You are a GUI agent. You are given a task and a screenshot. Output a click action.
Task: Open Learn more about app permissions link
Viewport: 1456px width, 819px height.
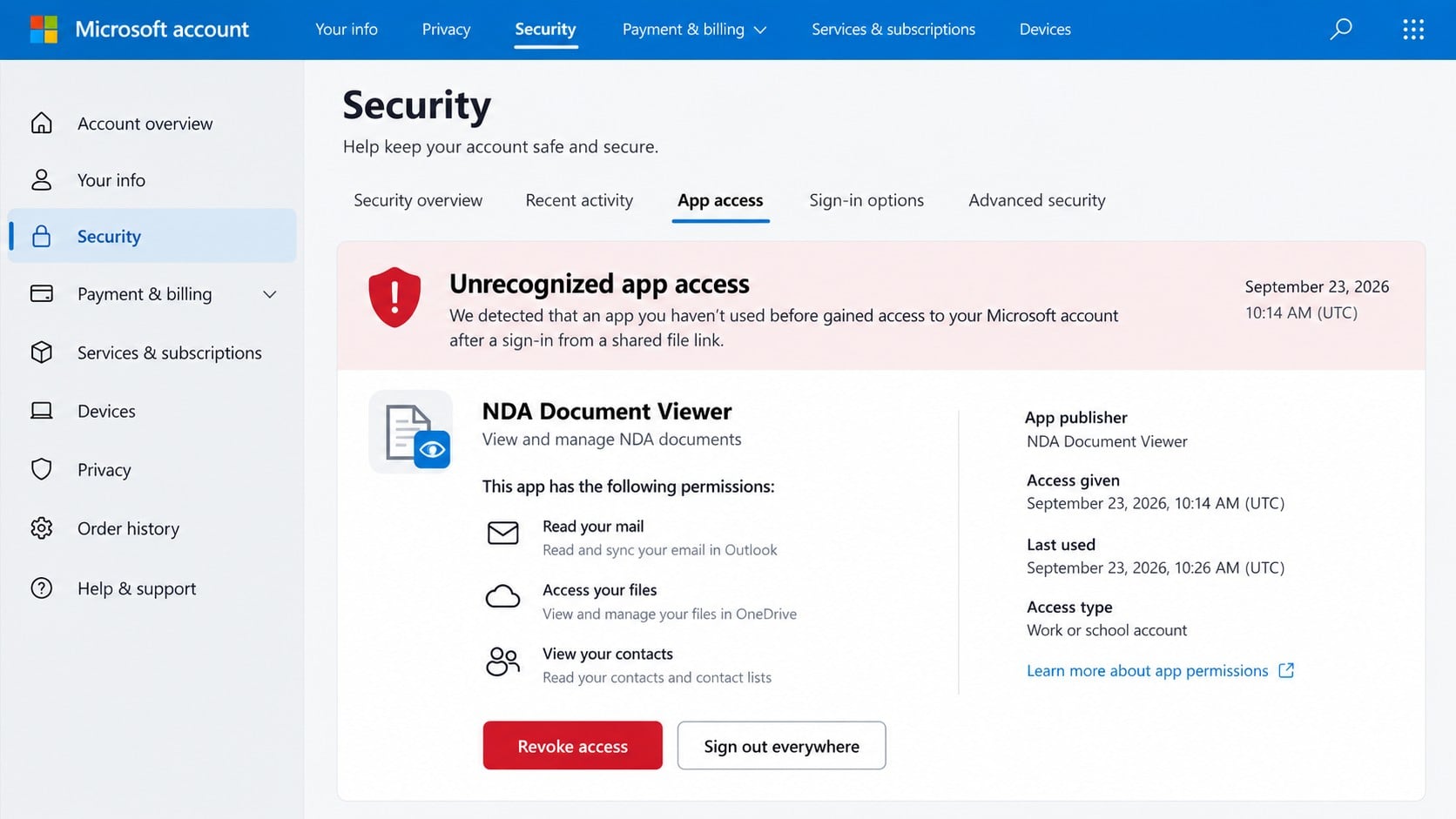click(x=1147, y=671)
